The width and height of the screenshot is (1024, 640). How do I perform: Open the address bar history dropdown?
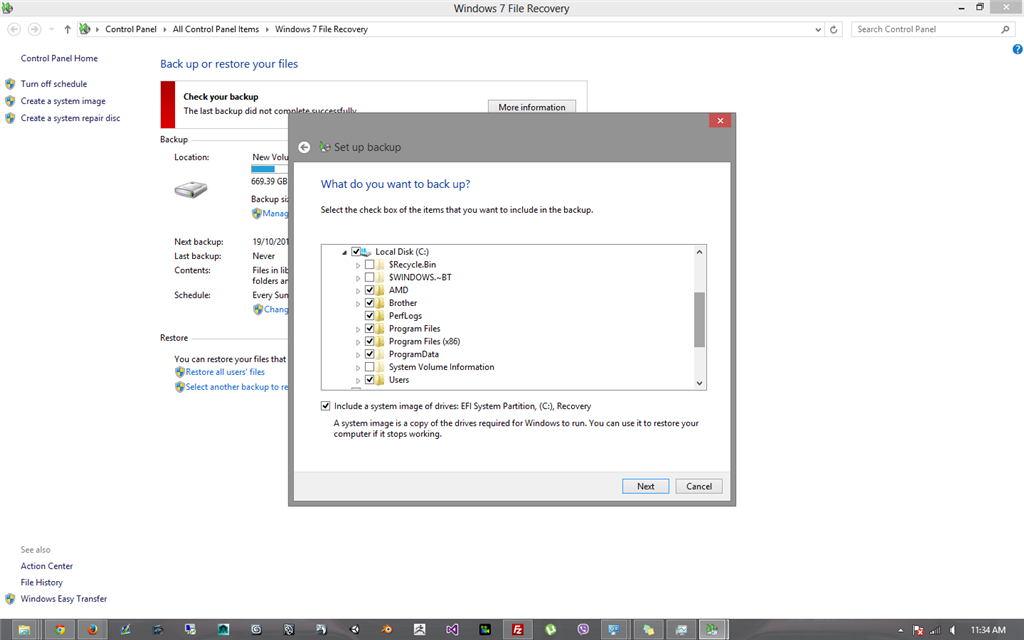click(x=818, y=29)
